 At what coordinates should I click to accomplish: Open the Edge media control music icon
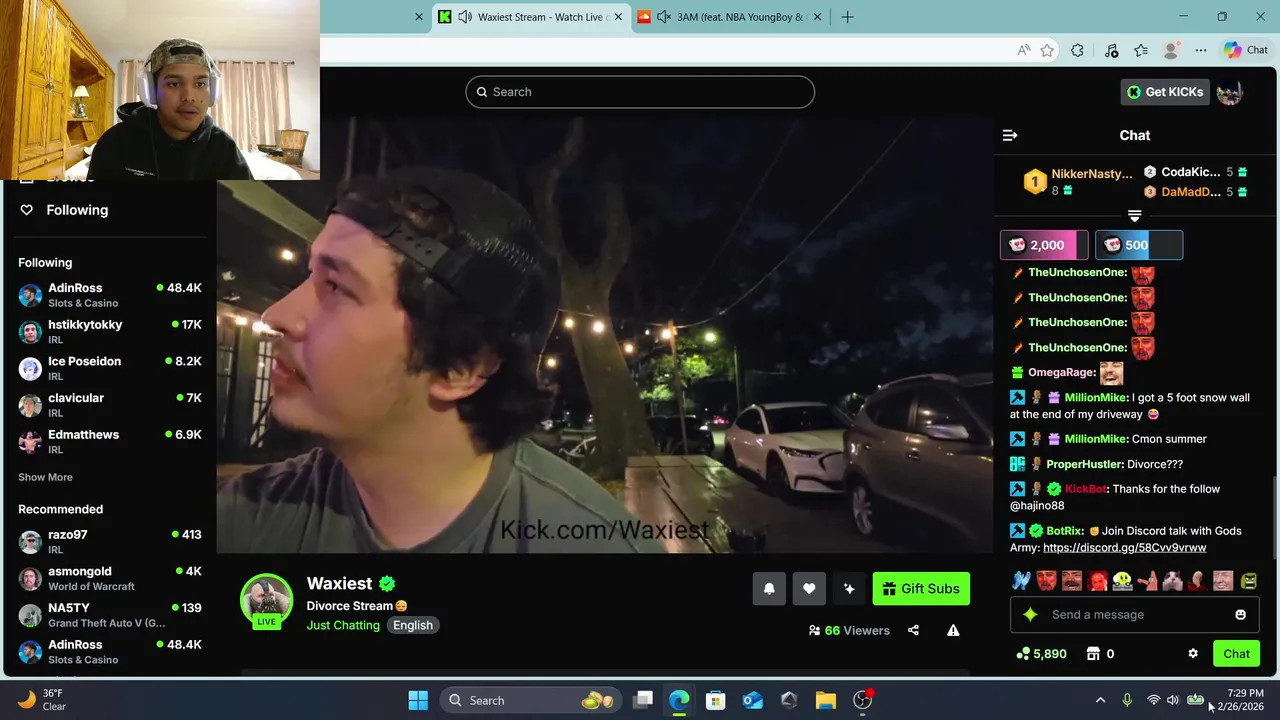pos(1111,50)
